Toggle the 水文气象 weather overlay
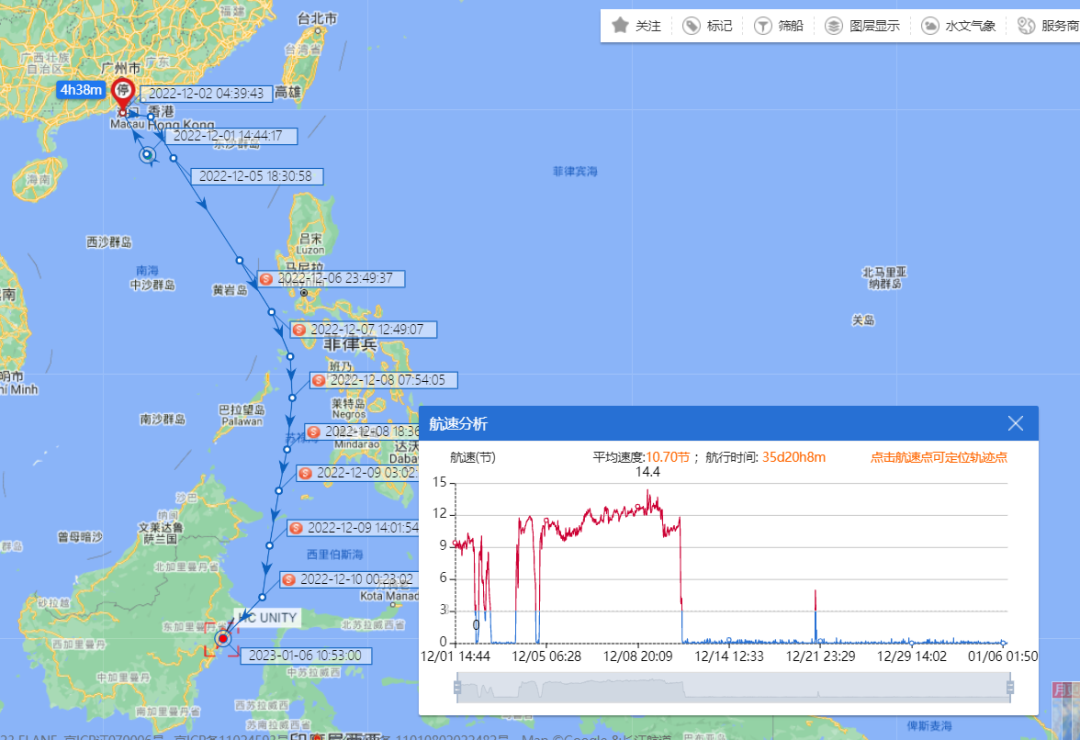Viewport: 1080px width, 740px height. click(x=931, y=24)
